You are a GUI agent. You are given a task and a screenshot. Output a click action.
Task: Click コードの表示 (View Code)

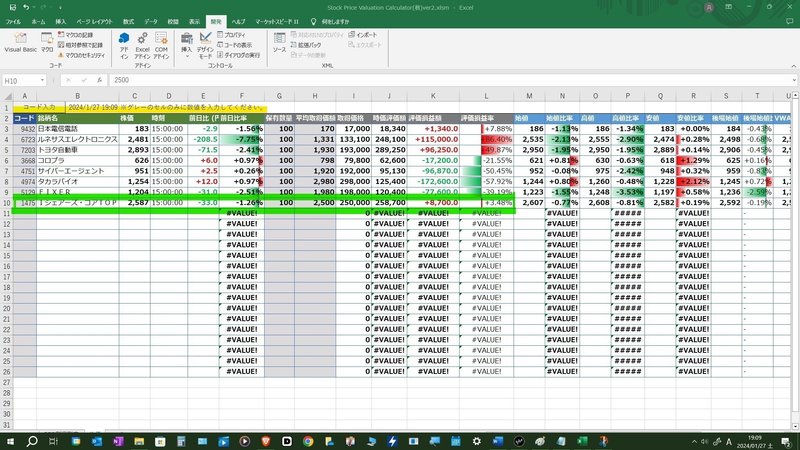pos(234,45)
